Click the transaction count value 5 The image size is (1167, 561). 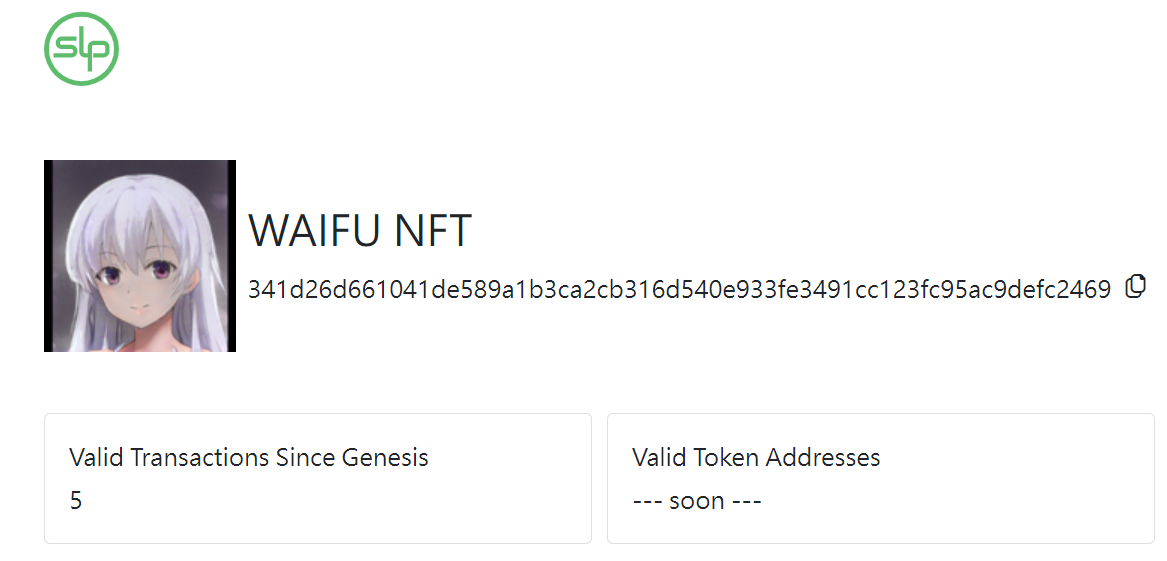(76, 501)
